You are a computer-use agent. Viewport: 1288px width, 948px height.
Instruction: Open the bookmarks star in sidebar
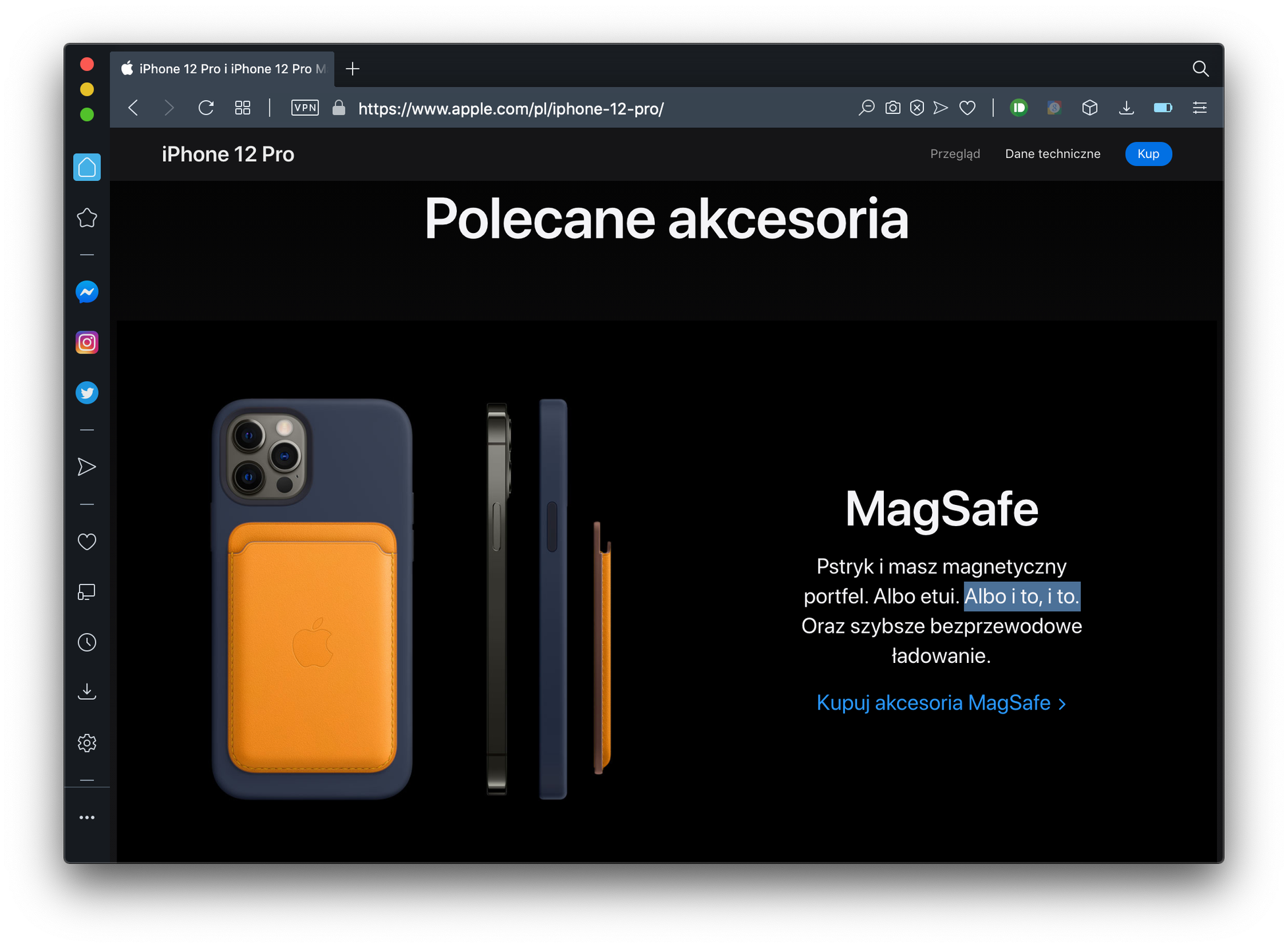tap(87, 218)
